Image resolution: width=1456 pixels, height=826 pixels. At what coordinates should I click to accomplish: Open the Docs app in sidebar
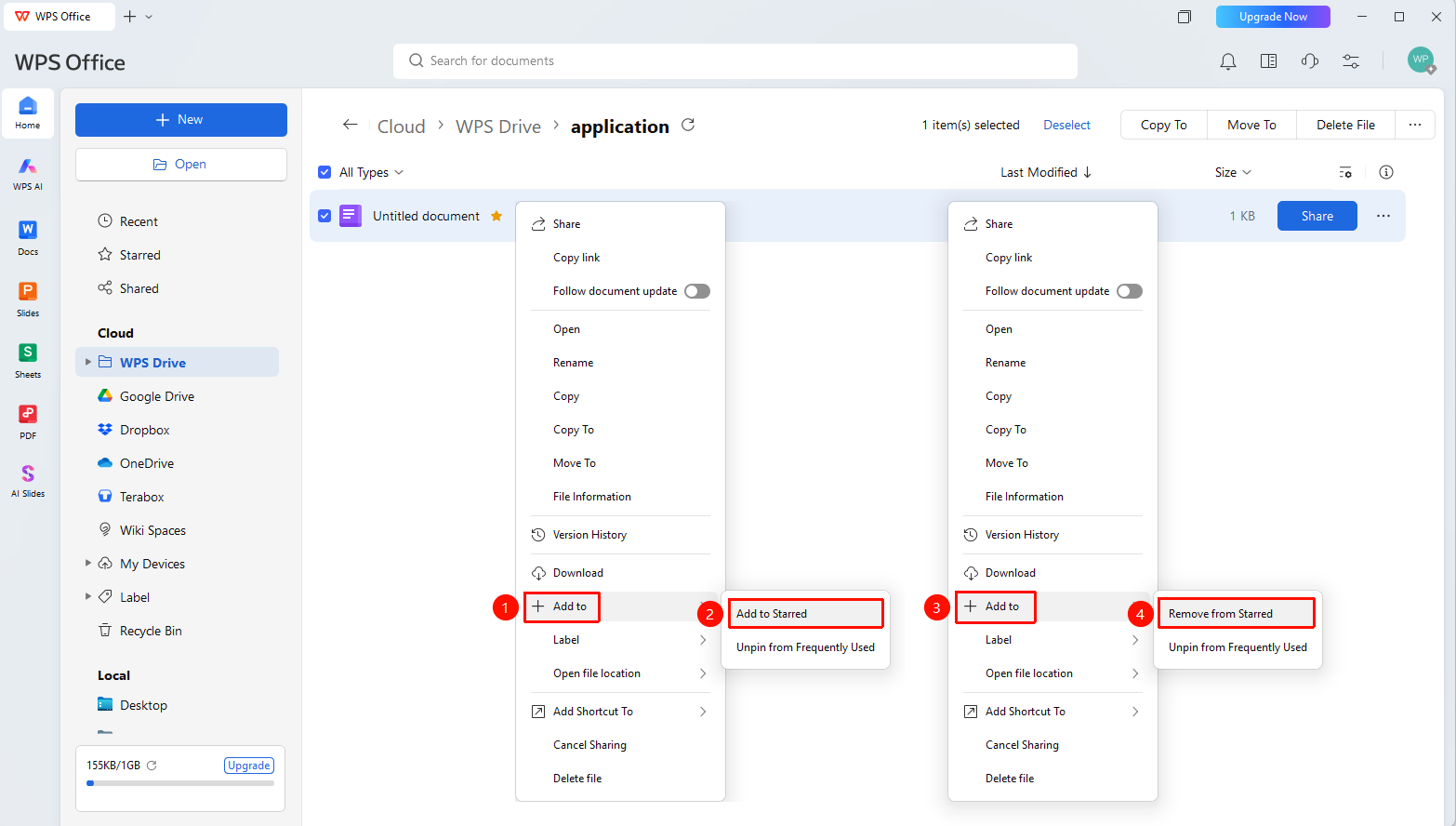tap(28, 237)
